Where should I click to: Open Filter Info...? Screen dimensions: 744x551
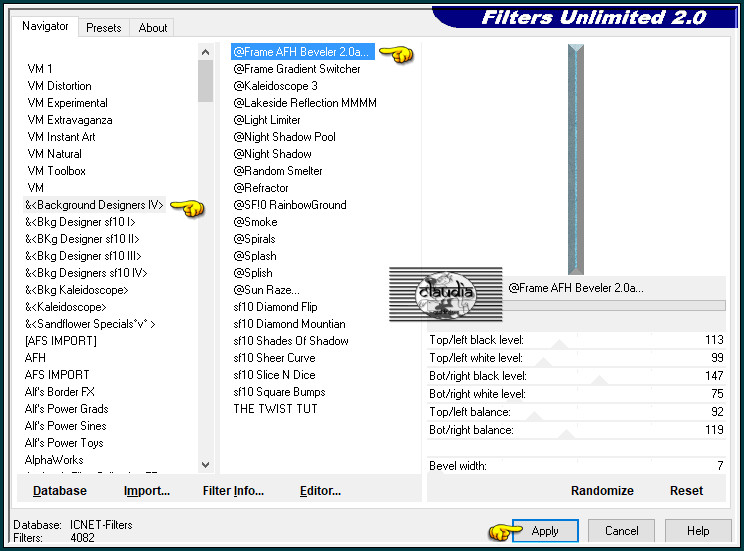pos(233,490)
